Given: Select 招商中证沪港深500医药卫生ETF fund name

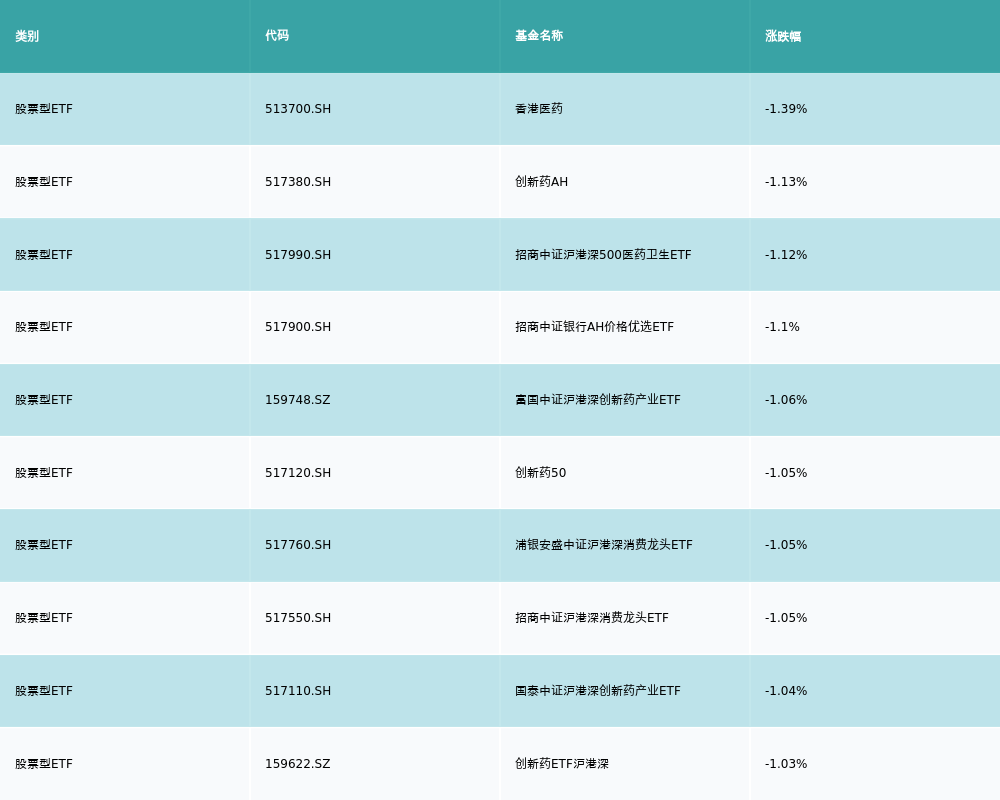Looking at the screenshot, I should [x=603, y=255].
